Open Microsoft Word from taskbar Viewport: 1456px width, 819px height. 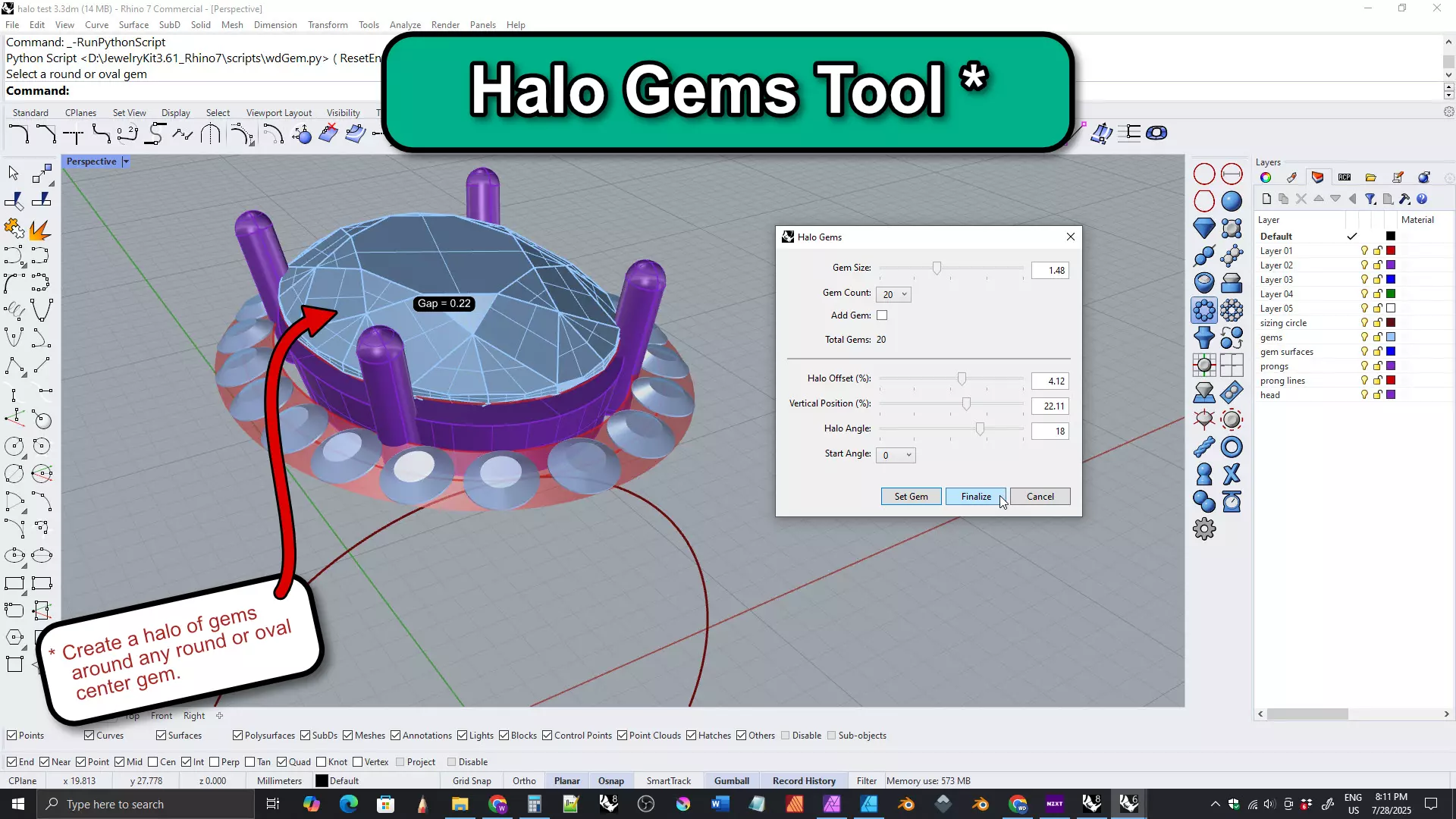pyautogui.click(x=720, y=804)
